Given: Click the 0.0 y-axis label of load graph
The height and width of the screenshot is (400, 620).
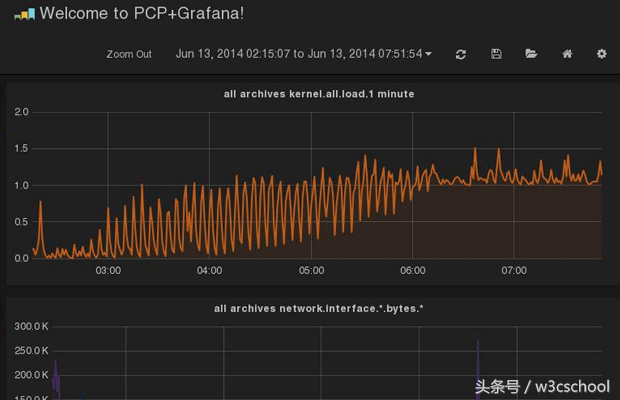Looking at the screenshot, I should (x=21, y=258).
